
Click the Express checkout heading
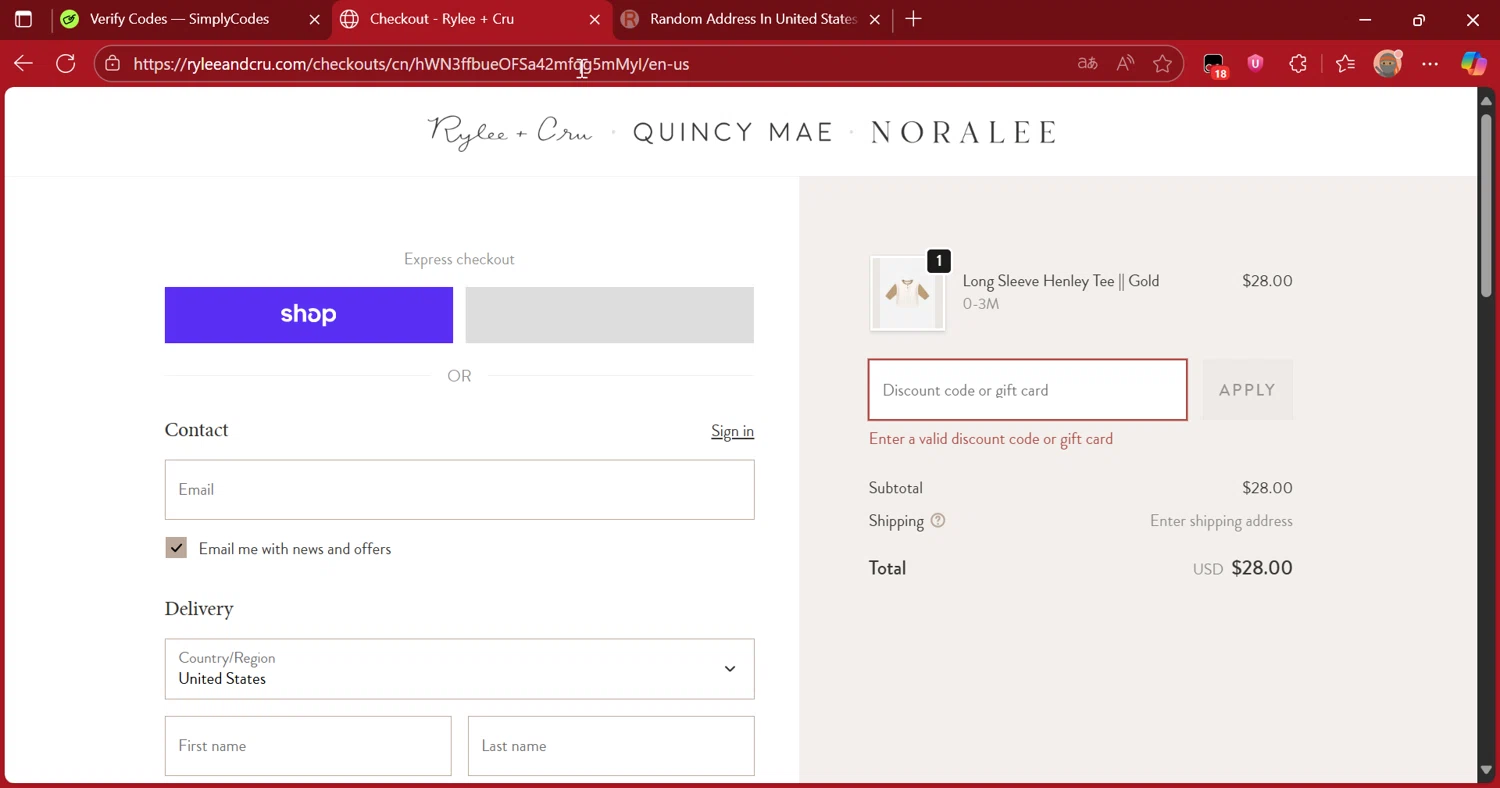click(x=459, y=259)
